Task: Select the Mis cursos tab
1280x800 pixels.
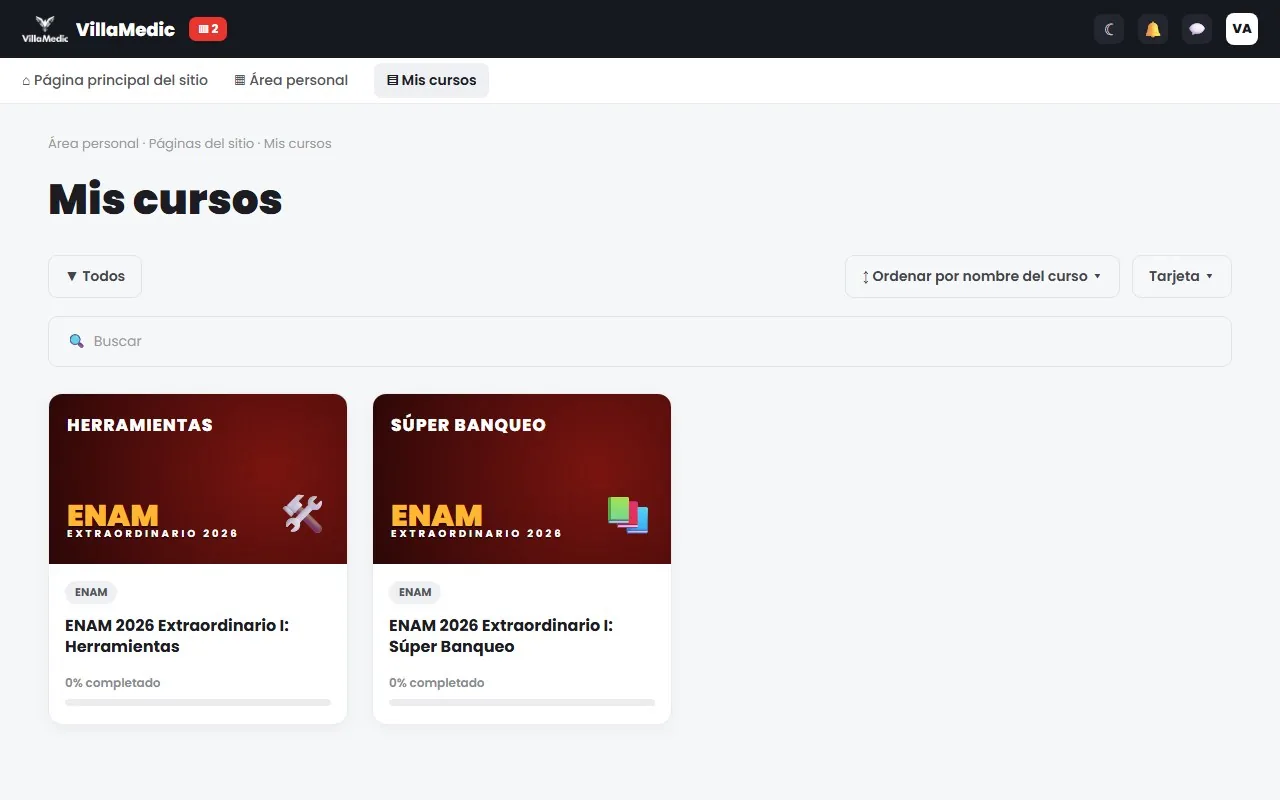Action: point(431,80)
